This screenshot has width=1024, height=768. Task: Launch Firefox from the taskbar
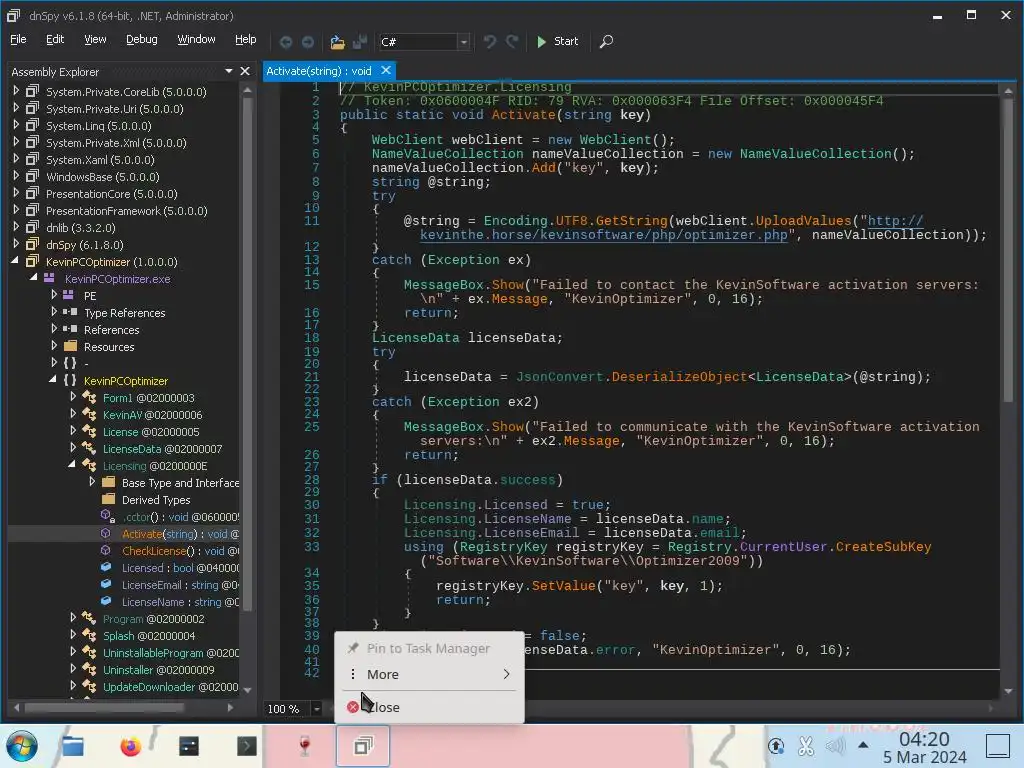tap(131, 746)
